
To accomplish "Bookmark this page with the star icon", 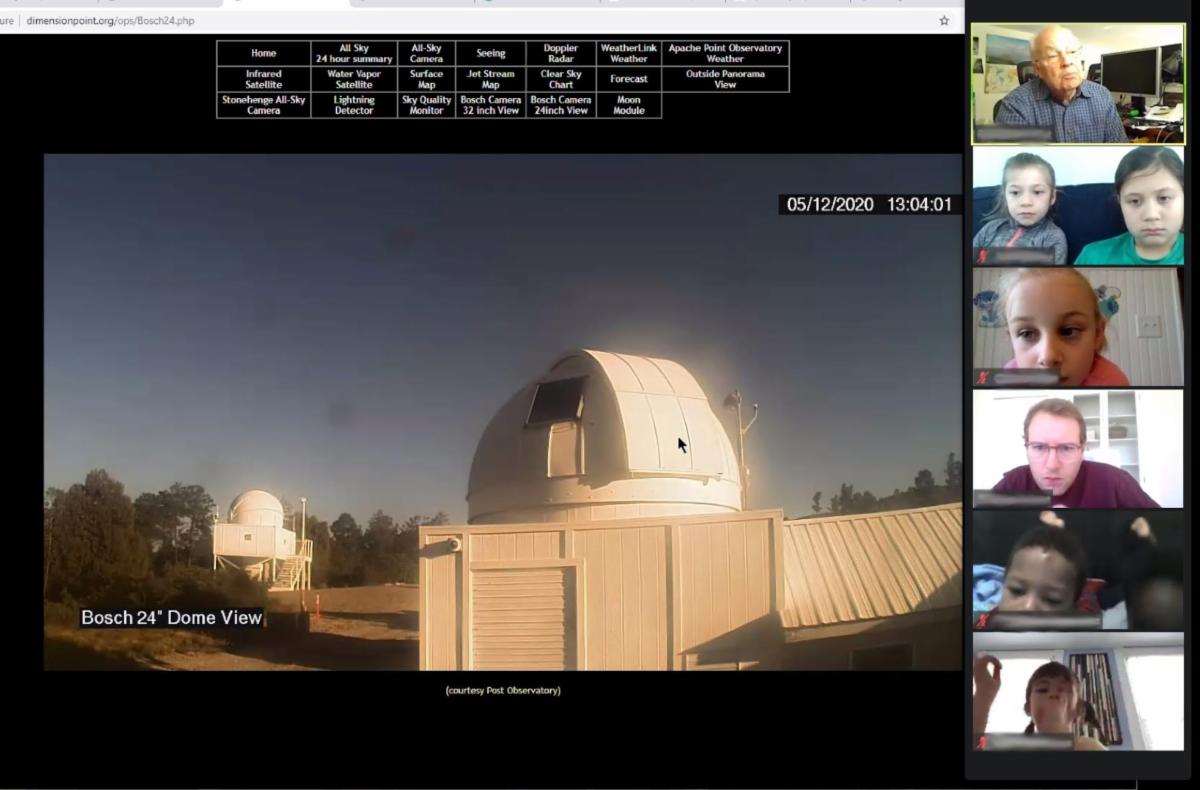I will point(943,20).
